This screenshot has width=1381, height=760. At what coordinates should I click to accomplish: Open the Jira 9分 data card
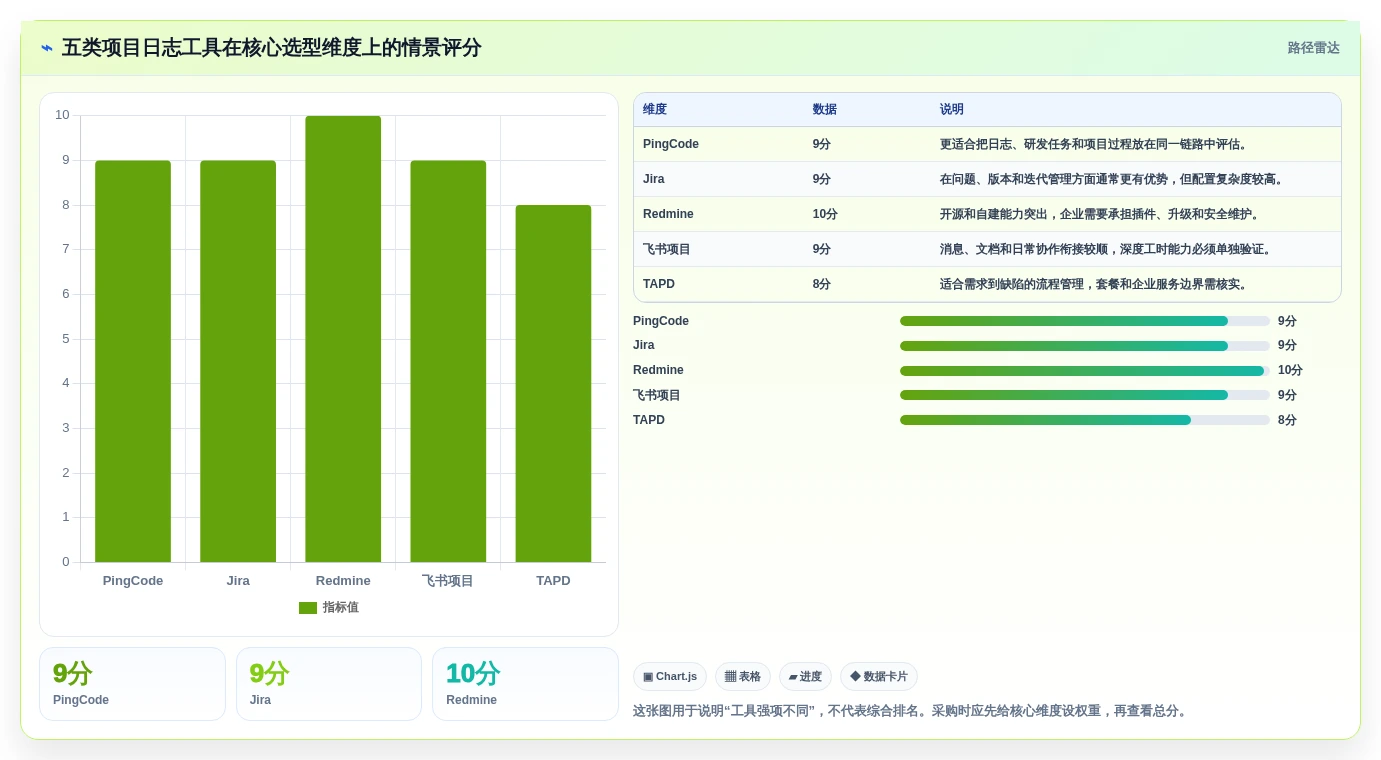tap(329, 684)
